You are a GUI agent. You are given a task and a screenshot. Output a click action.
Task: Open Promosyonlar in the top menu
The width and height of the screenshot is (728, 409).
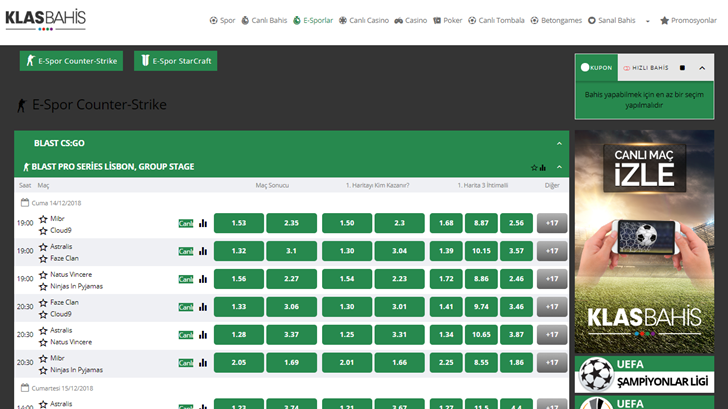(x=689, y=20)
